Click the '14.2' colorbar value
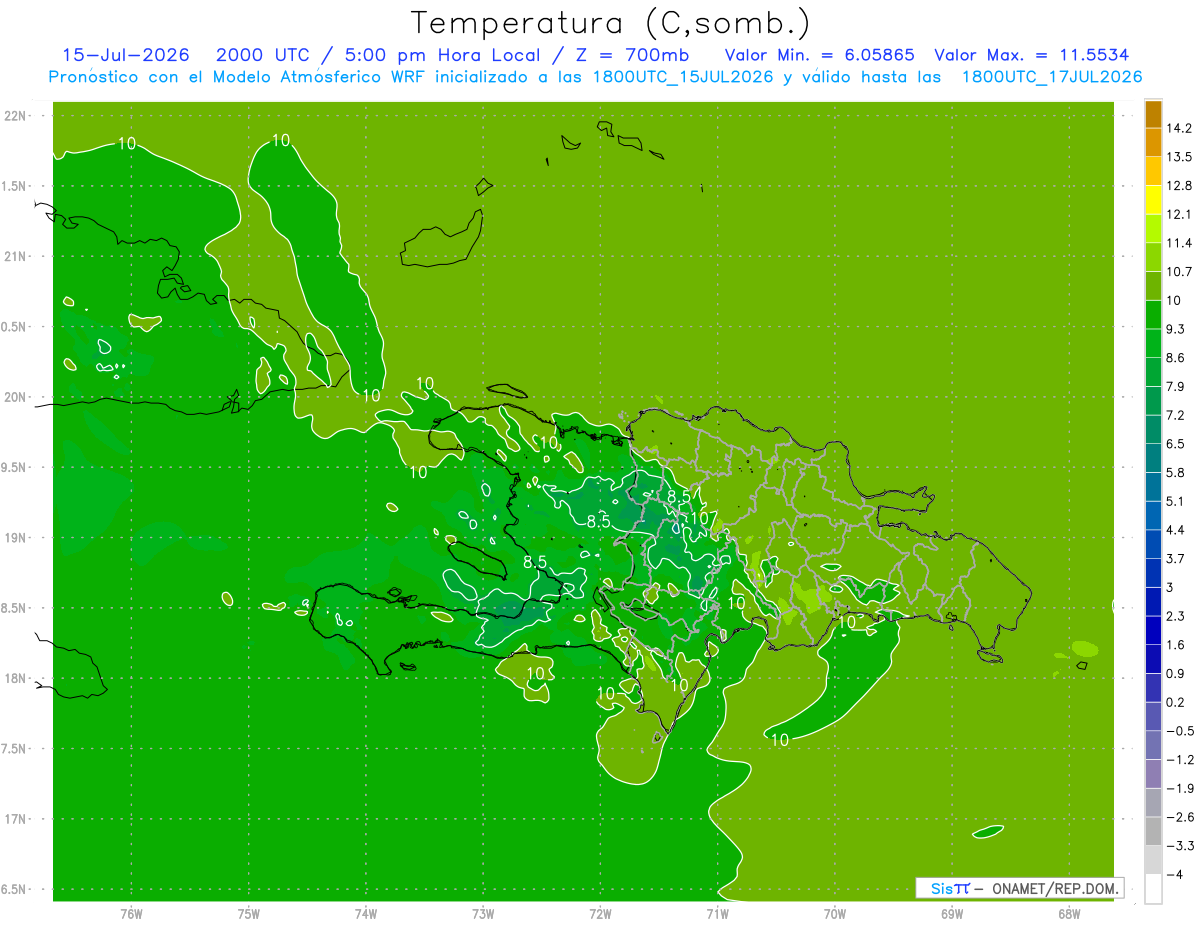This screenshot has height=927, width=1200. tap(1180, 128)
